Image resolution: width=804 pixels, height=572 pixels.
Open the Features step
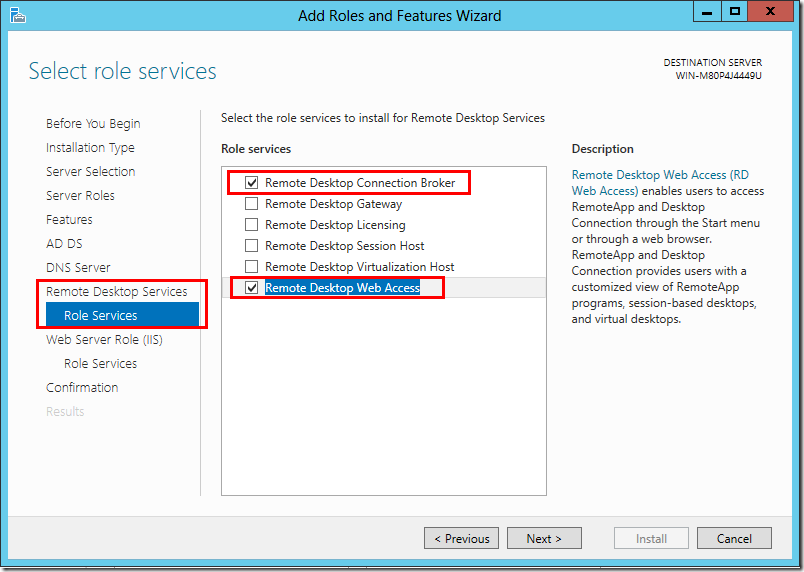[x=69, y=220]
